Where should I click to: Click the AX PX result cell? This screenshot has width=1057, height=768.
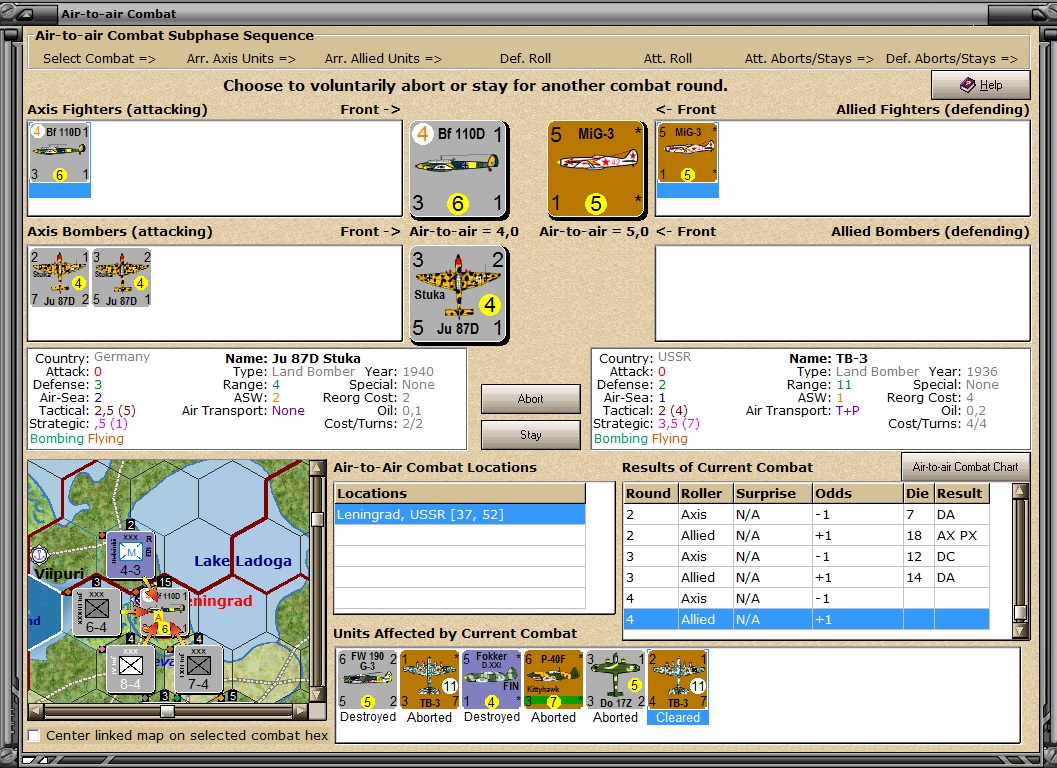tap(961, 535)
